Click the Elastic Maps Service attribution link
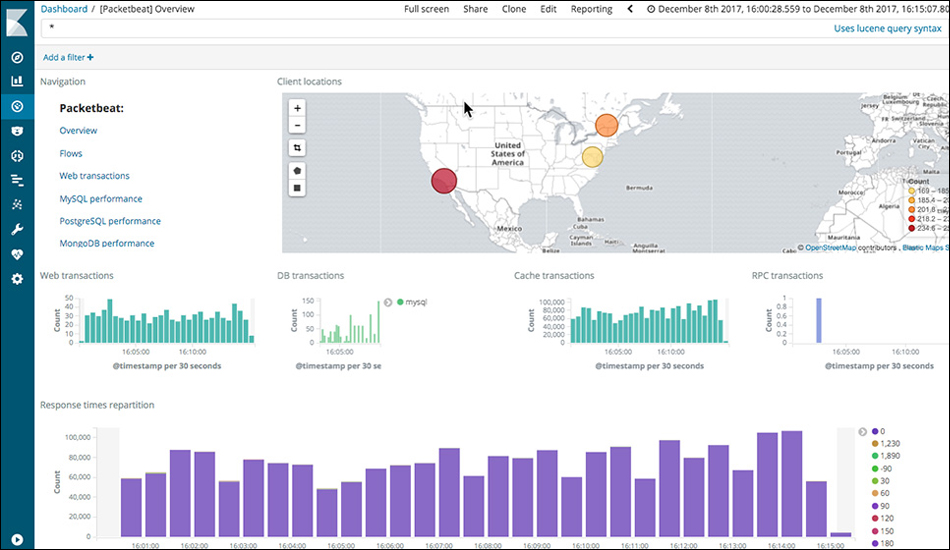 tap(926, 248)
